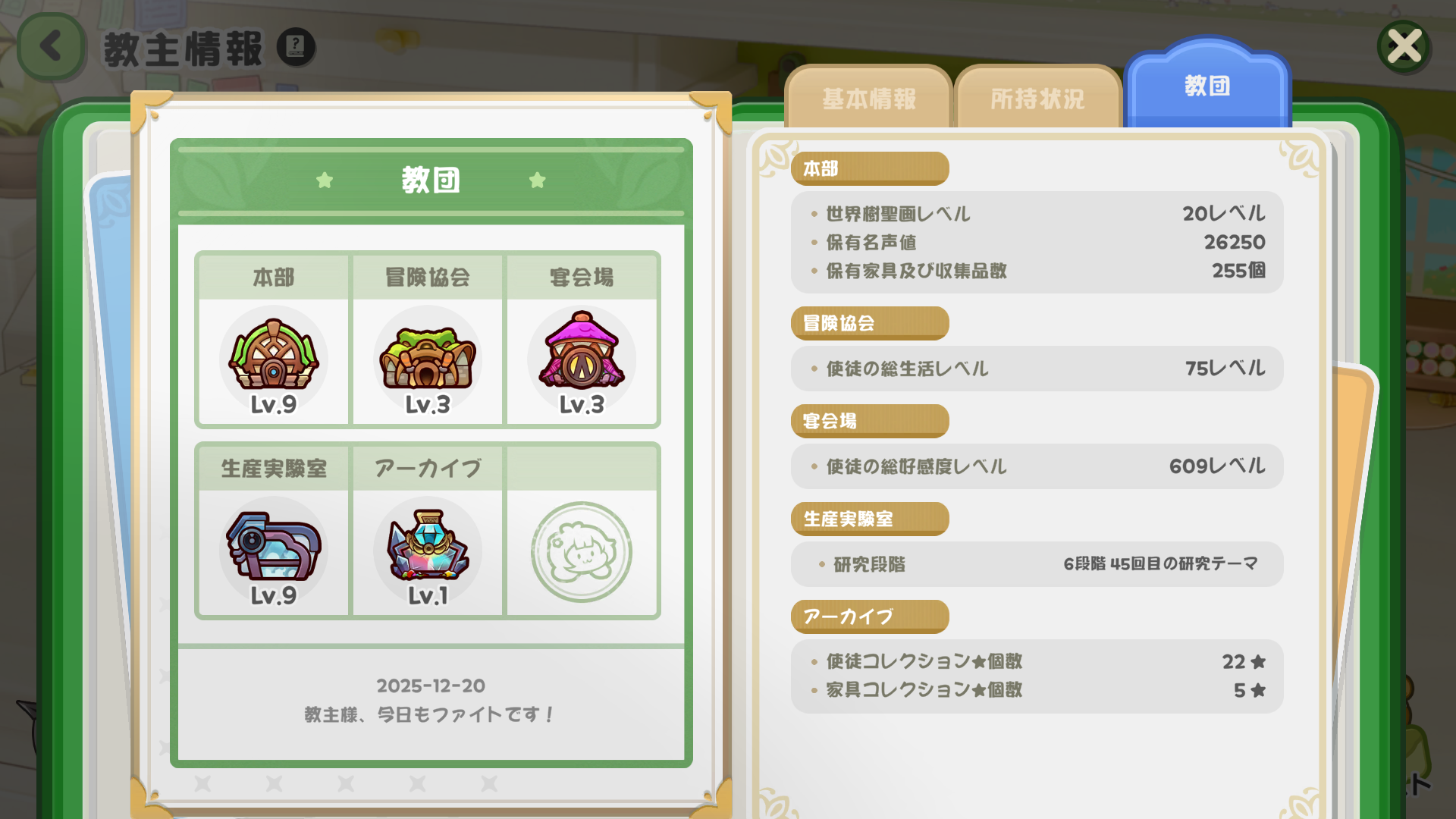The width and height of the screenshot is (1456, 819).
Task: Select the 生産実験室 building icon Lv.9
Action: pos(274,551)
